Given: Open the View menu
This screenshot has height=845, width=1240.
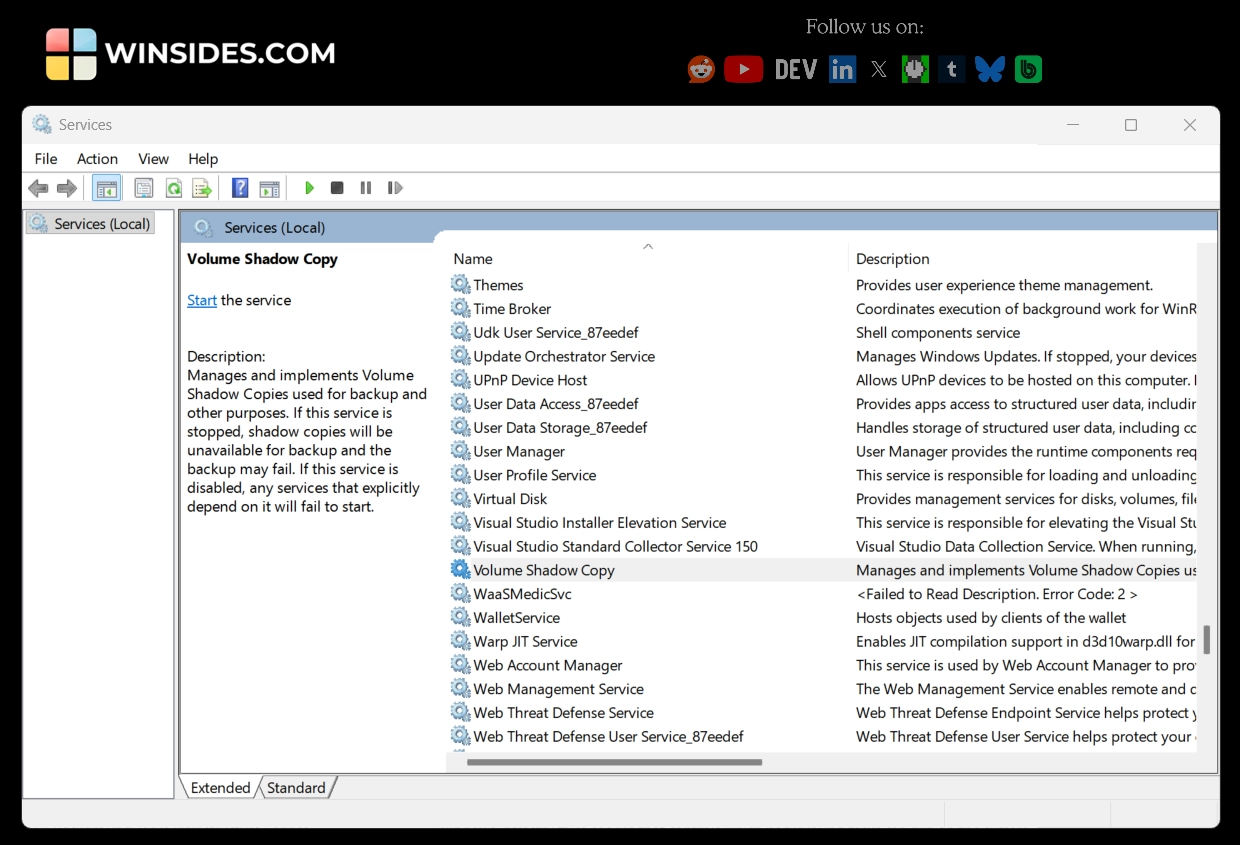Looking at the screenshot, I should (153, 158).
